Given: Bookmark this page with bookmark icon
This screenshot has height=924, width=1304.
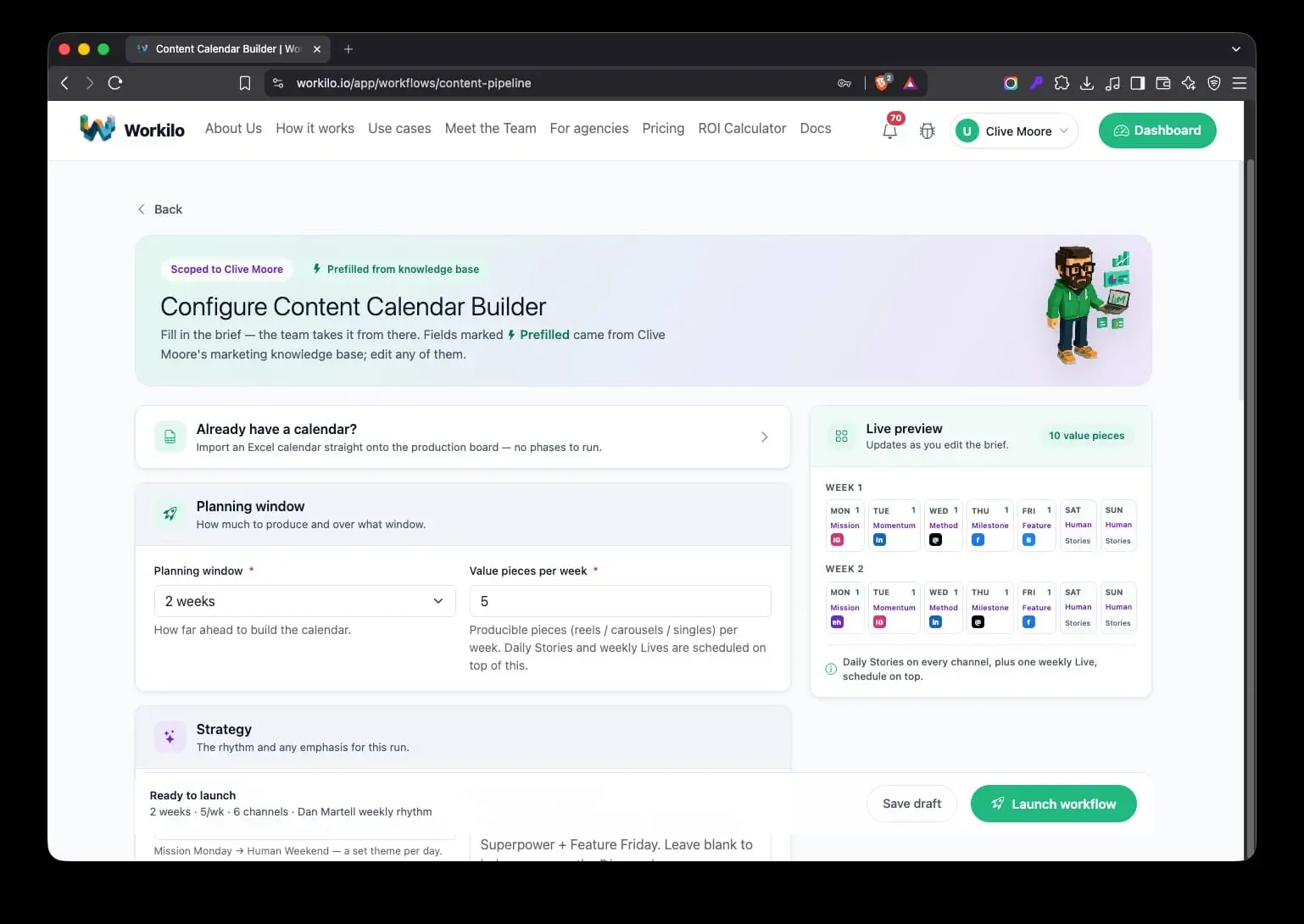Looking at the screenshot, I should pyautogui.click(x=245, y=83).
